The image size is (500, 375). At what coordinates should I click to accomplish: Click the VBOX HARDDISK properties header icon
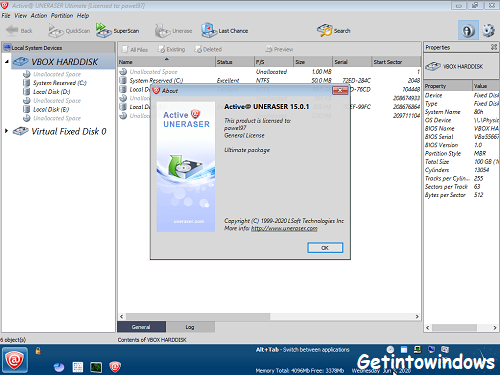pos(433,66)
